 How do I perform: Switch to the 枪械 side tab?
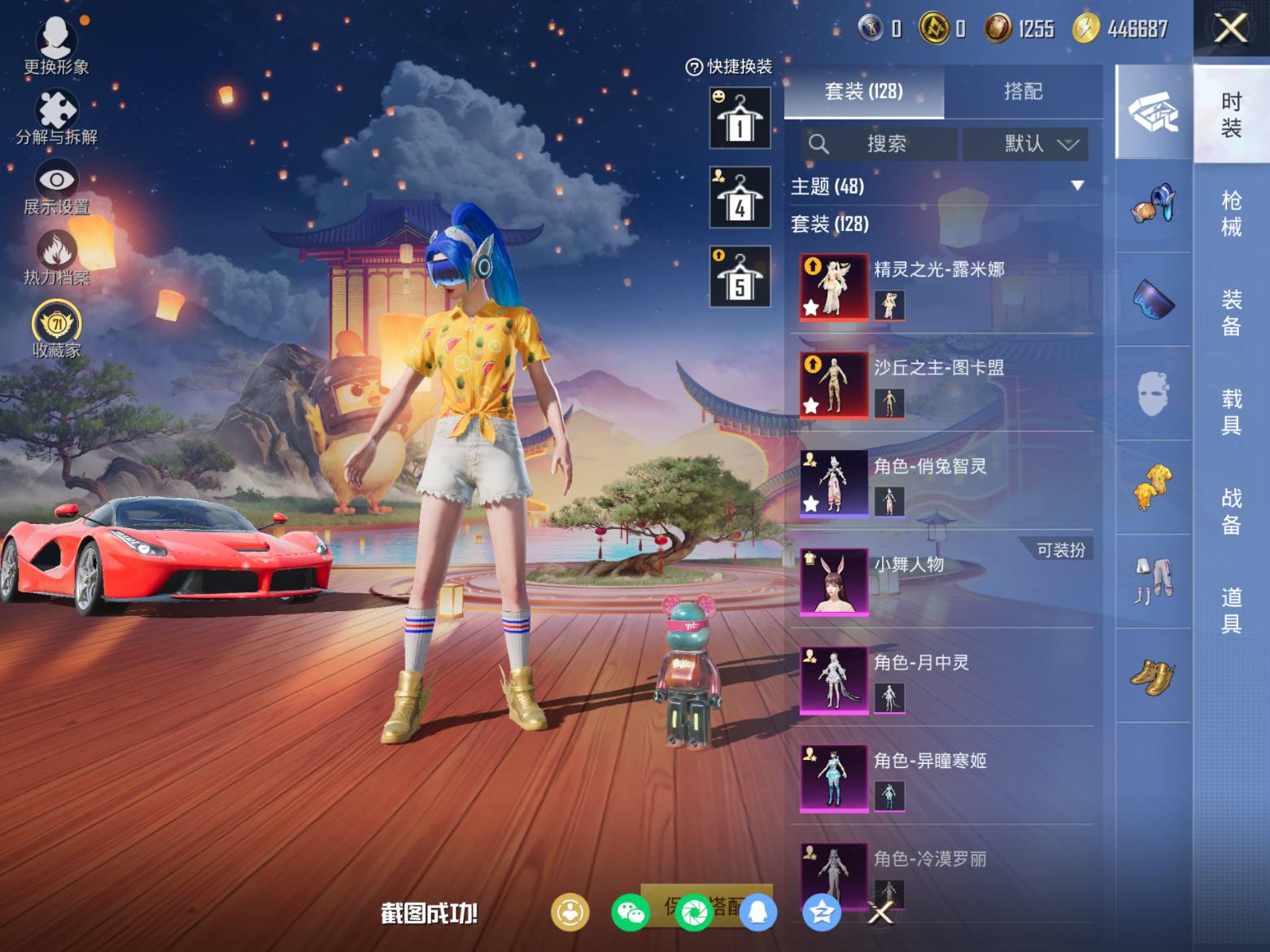1231,213
